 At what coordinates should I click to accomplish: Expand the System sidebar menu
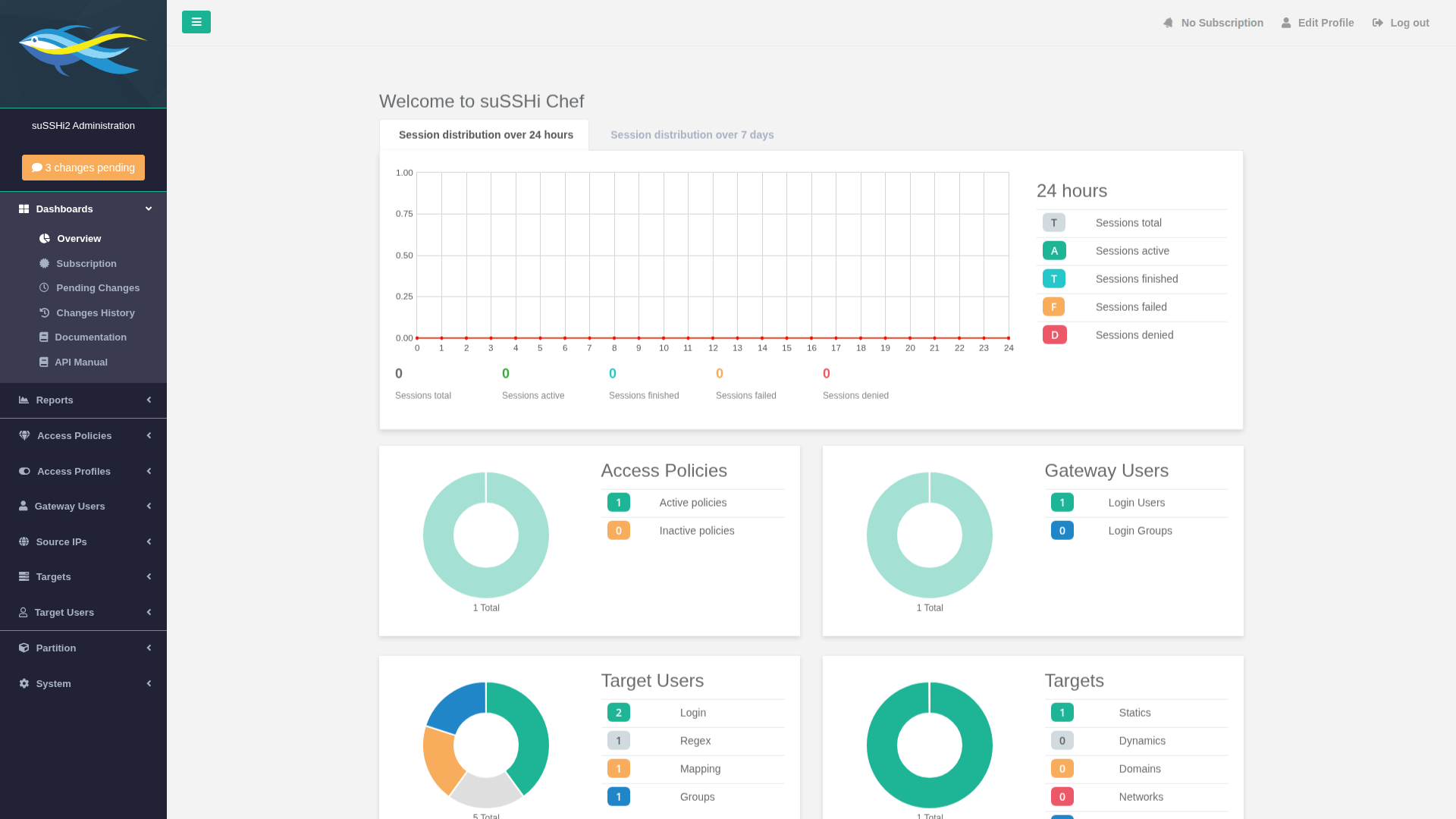pos(83,683)
